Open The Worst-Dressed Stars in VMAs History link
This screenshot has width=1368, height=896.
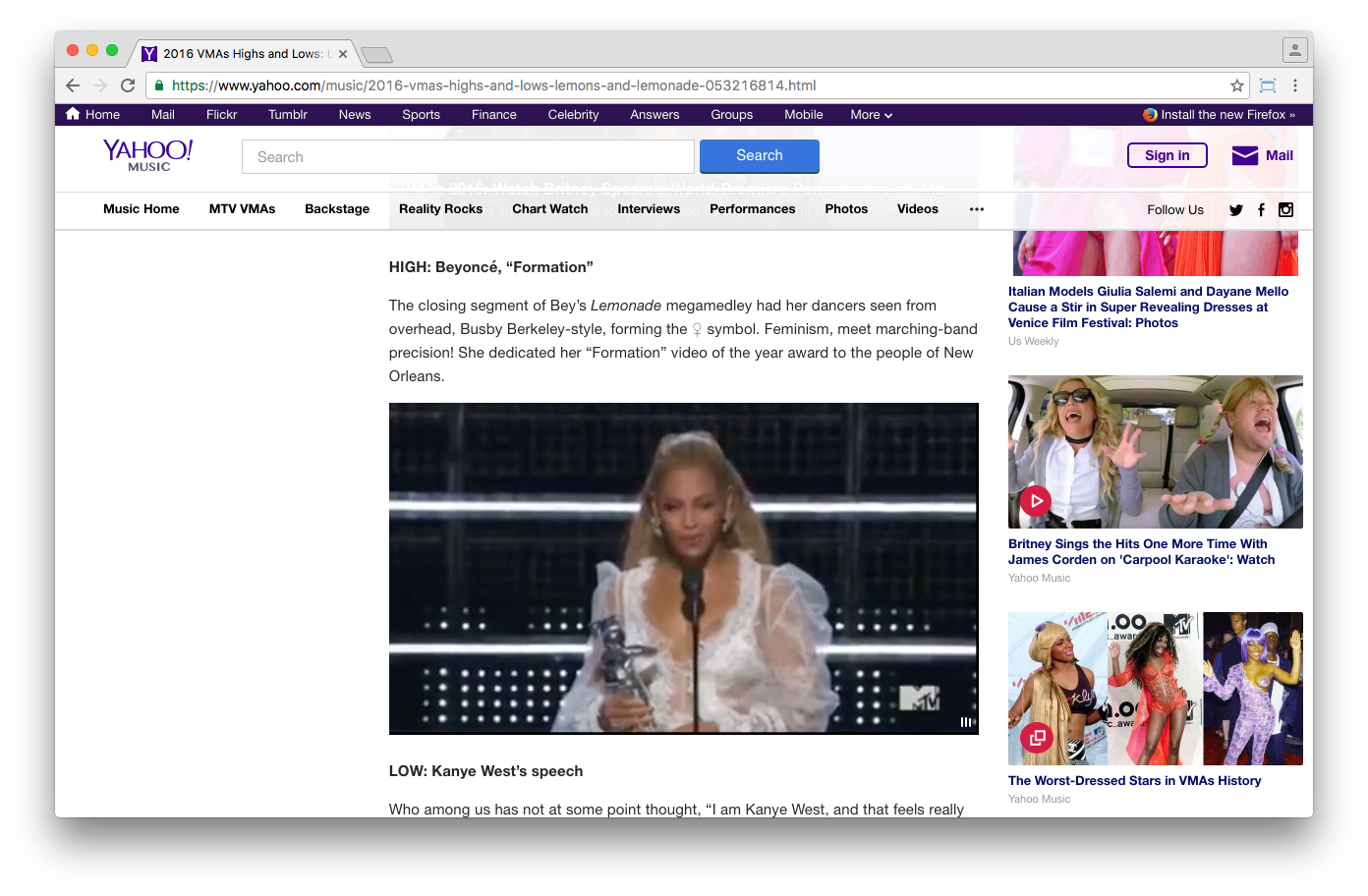1134,781
